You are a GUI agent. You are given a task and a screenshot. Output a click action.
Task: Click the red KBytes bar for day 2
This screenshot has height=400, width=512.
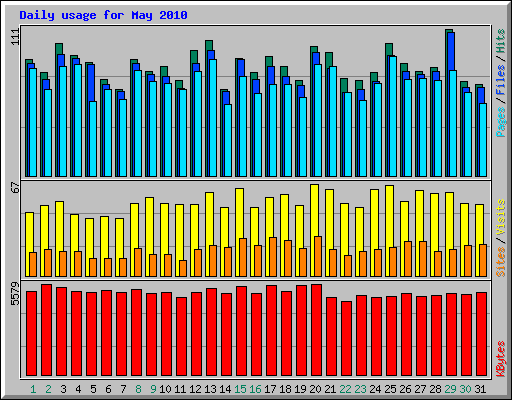(x=47, y=330)
